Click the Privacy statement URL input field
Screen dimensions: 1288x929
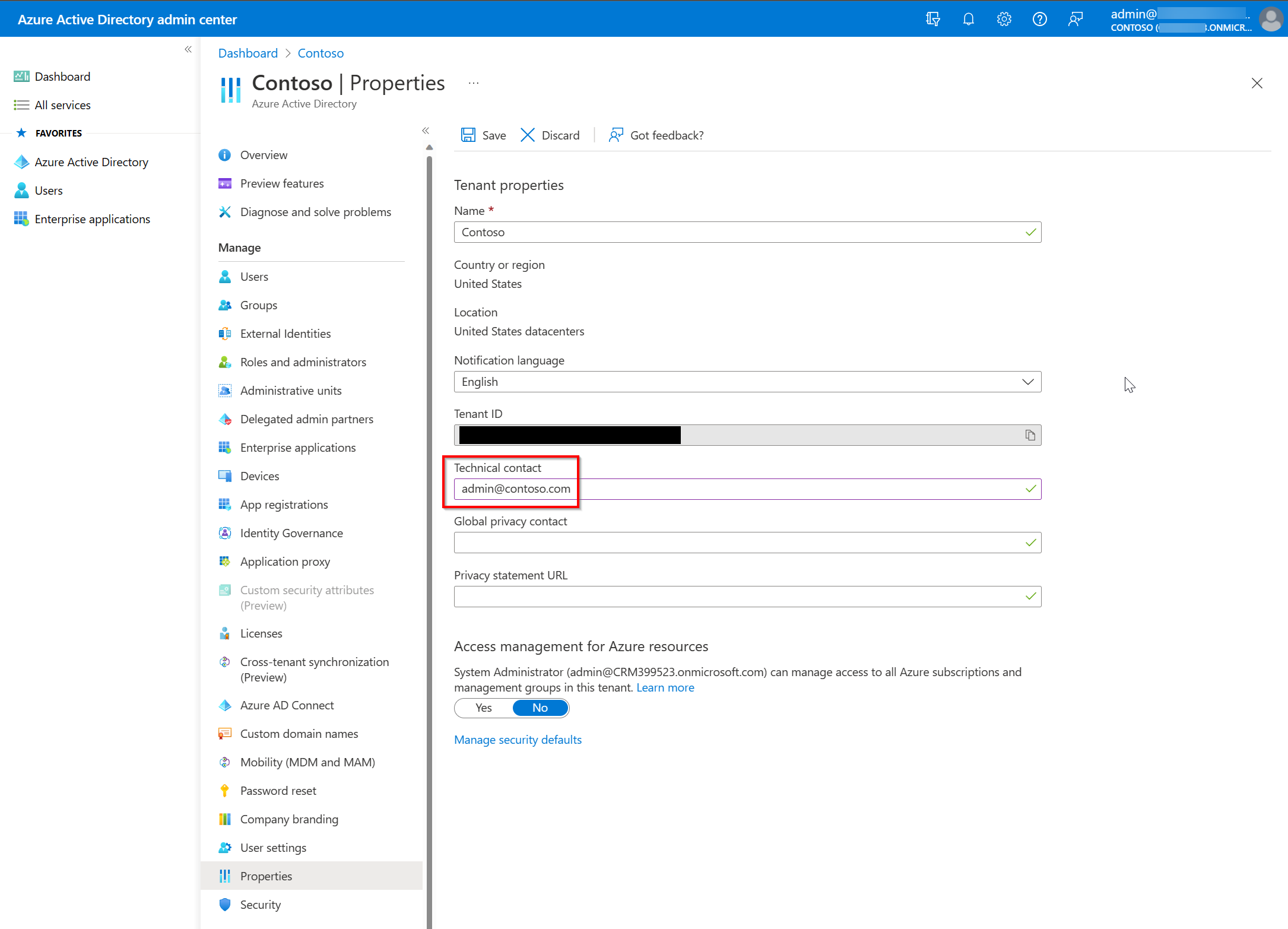747,595
